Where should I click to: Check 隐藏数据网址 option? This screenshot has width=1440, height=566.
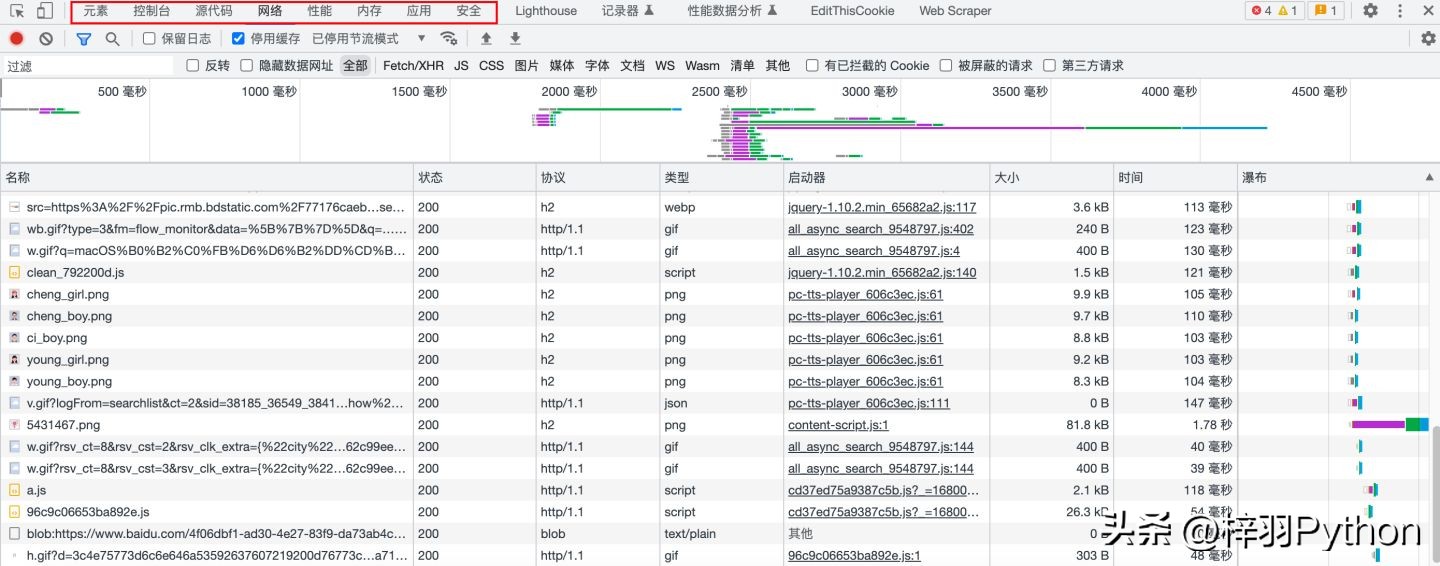pyautogui.click(x=247, y=66)
